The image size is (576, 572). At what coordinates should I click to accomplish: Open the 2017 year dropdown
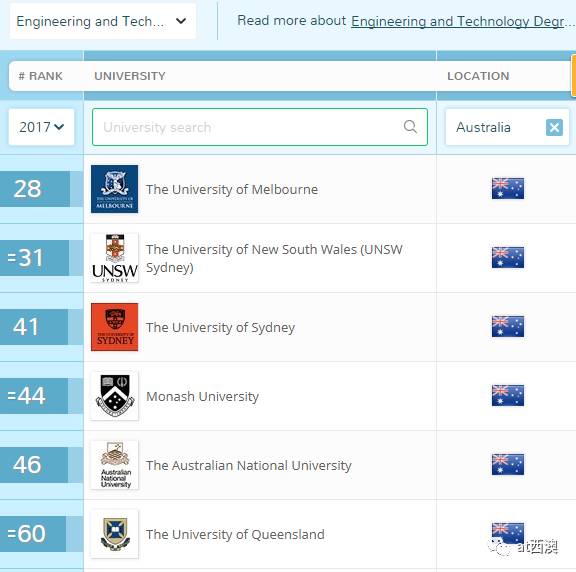pos(42,127)
